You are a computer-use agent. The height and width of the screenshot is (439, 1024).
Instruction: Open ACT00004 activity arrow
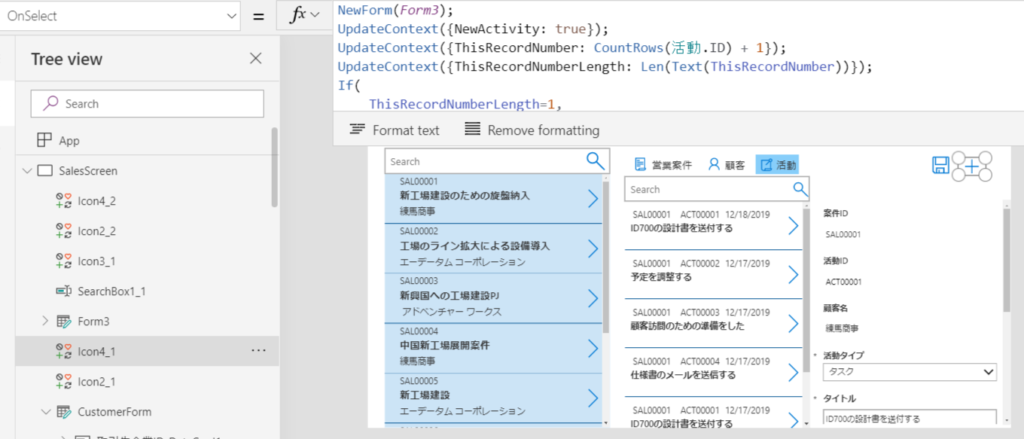(x=793, y=372)
